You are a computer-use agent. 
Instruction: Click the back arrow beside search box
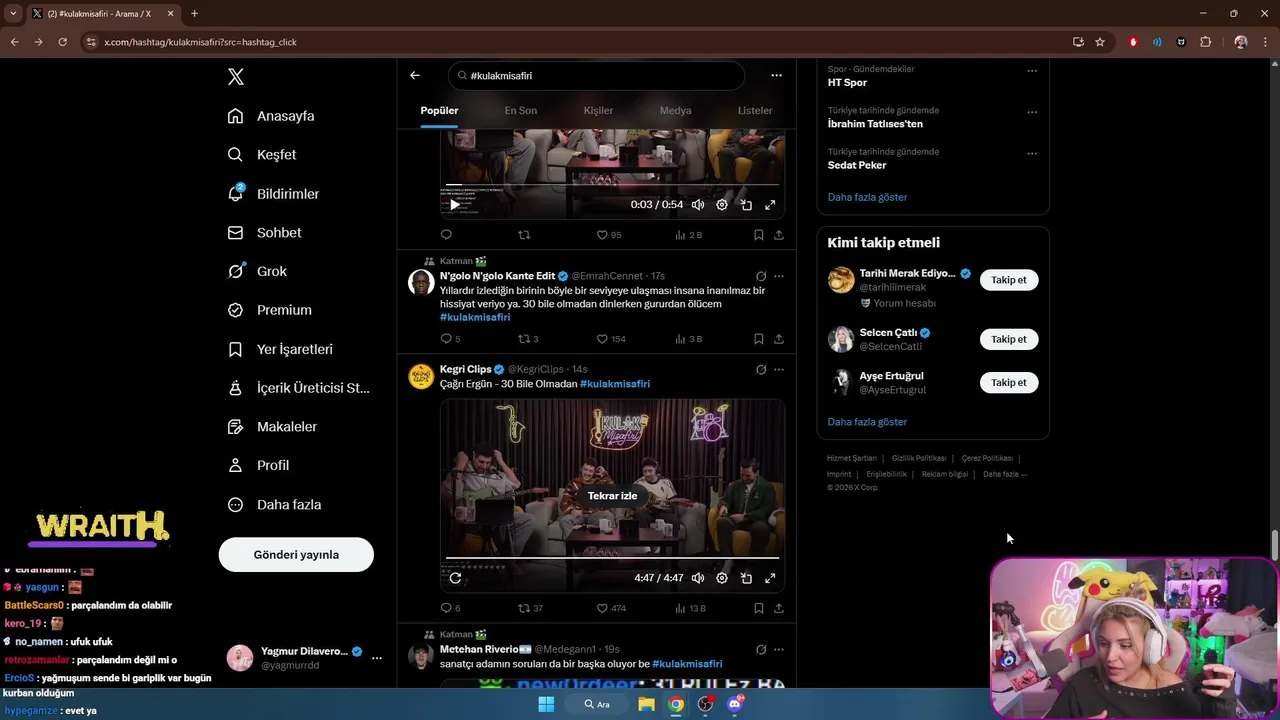[x=415, y=75]
